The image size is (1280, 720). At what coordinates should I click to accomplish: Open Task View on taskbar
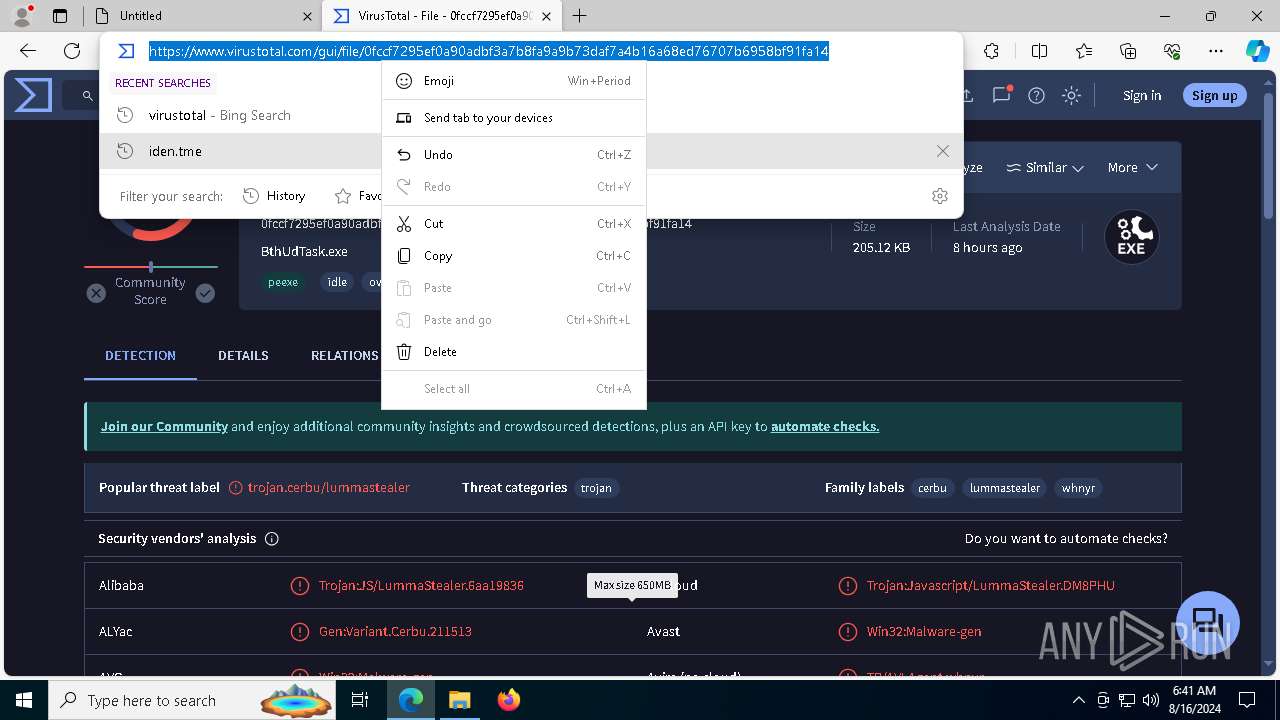tap(360, 700)
